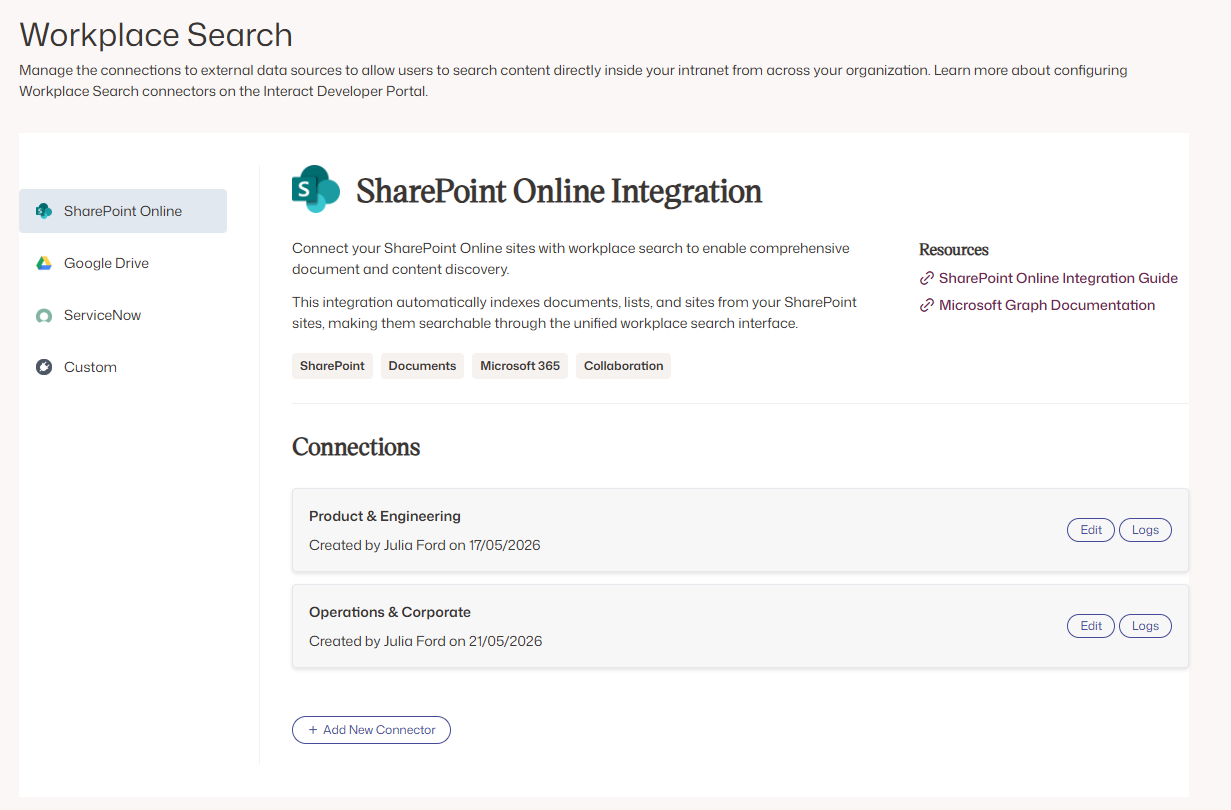
Task: Edit the Operations & Corporate connection
Action: 1091,626
